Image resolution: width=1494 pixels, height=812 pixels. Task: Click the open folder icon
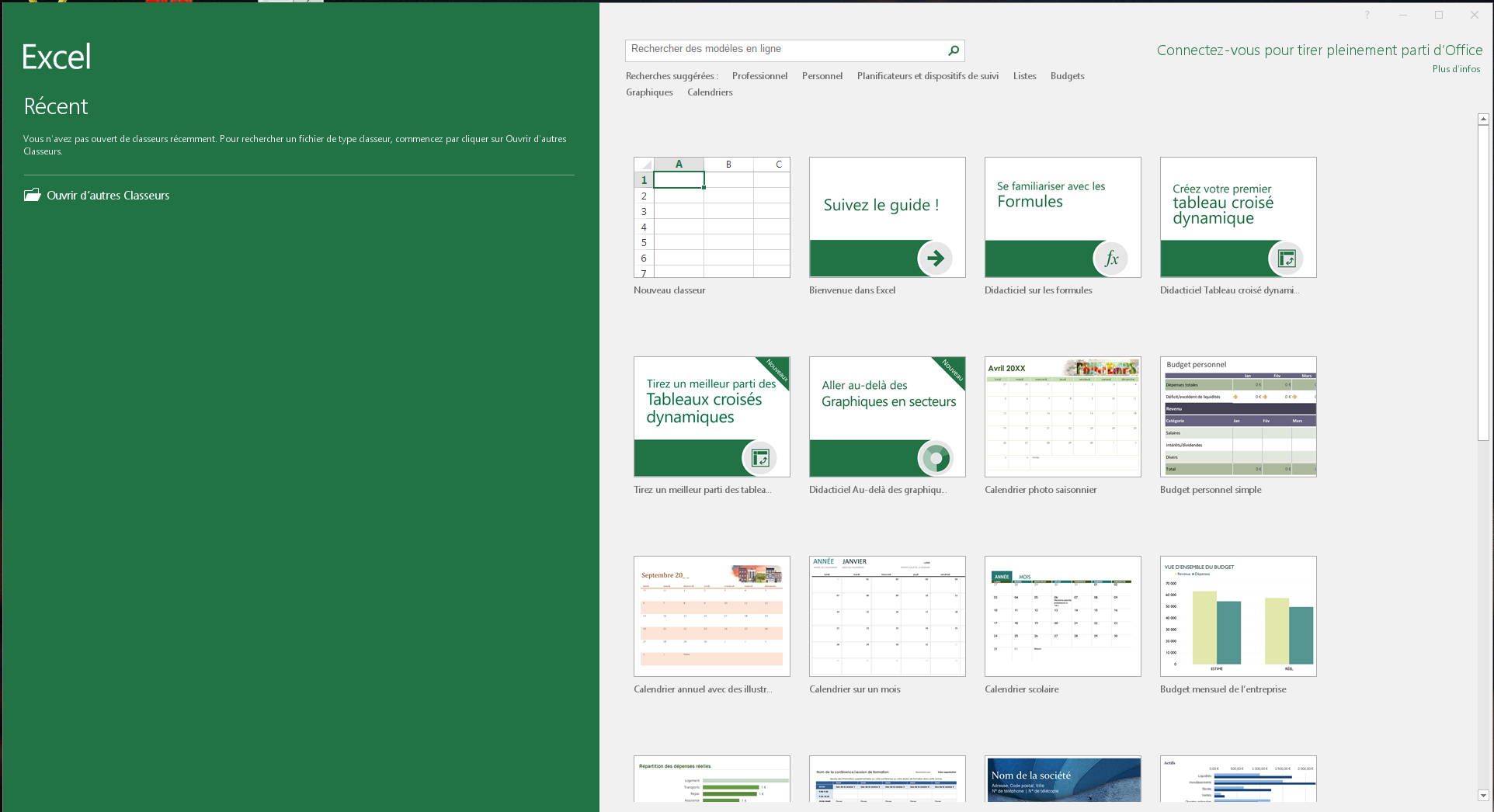coord(32,195)
